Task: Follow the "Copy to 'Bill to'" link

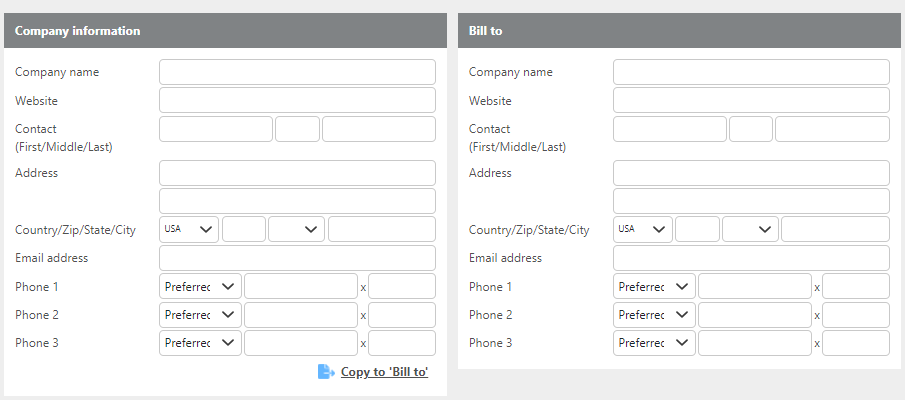Action: tap(384, 372)
